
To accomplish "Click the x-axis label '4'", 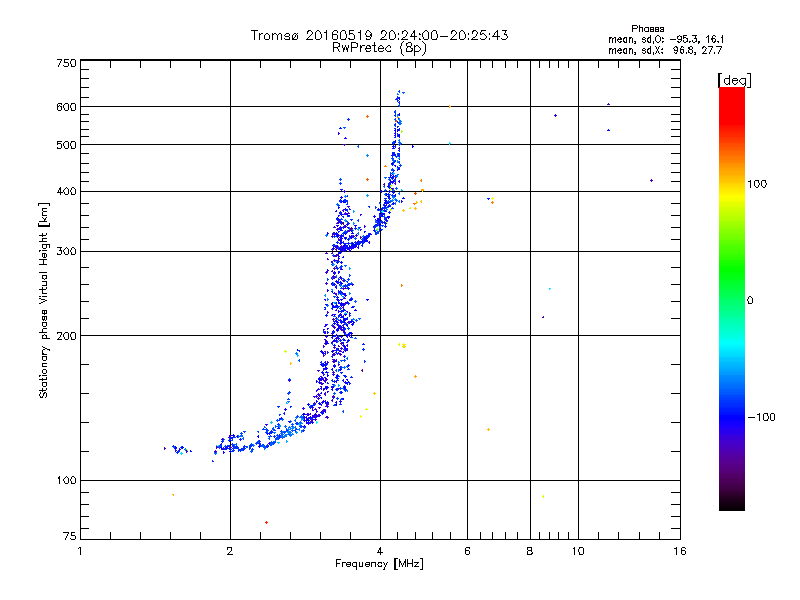I will click(x=380, y=551).
